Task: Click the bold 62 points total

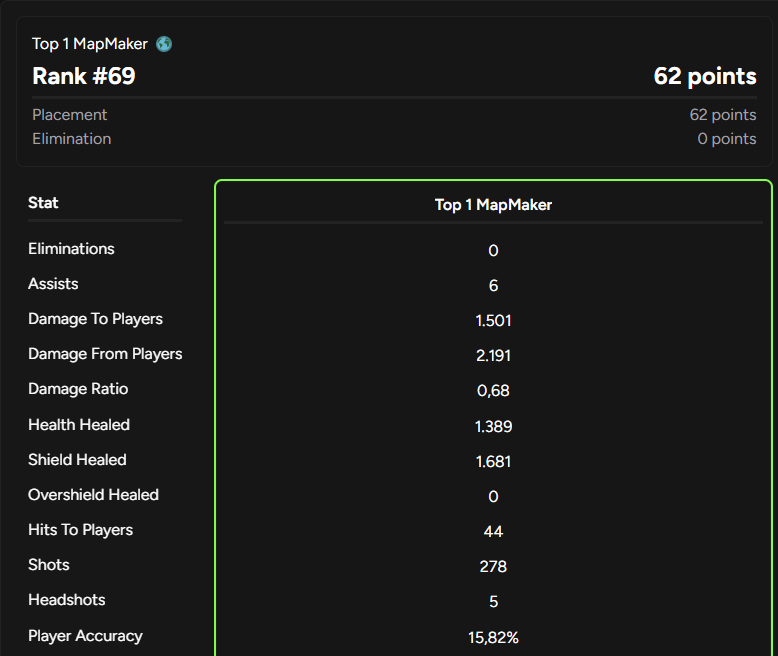Action: tap(705, 76)
